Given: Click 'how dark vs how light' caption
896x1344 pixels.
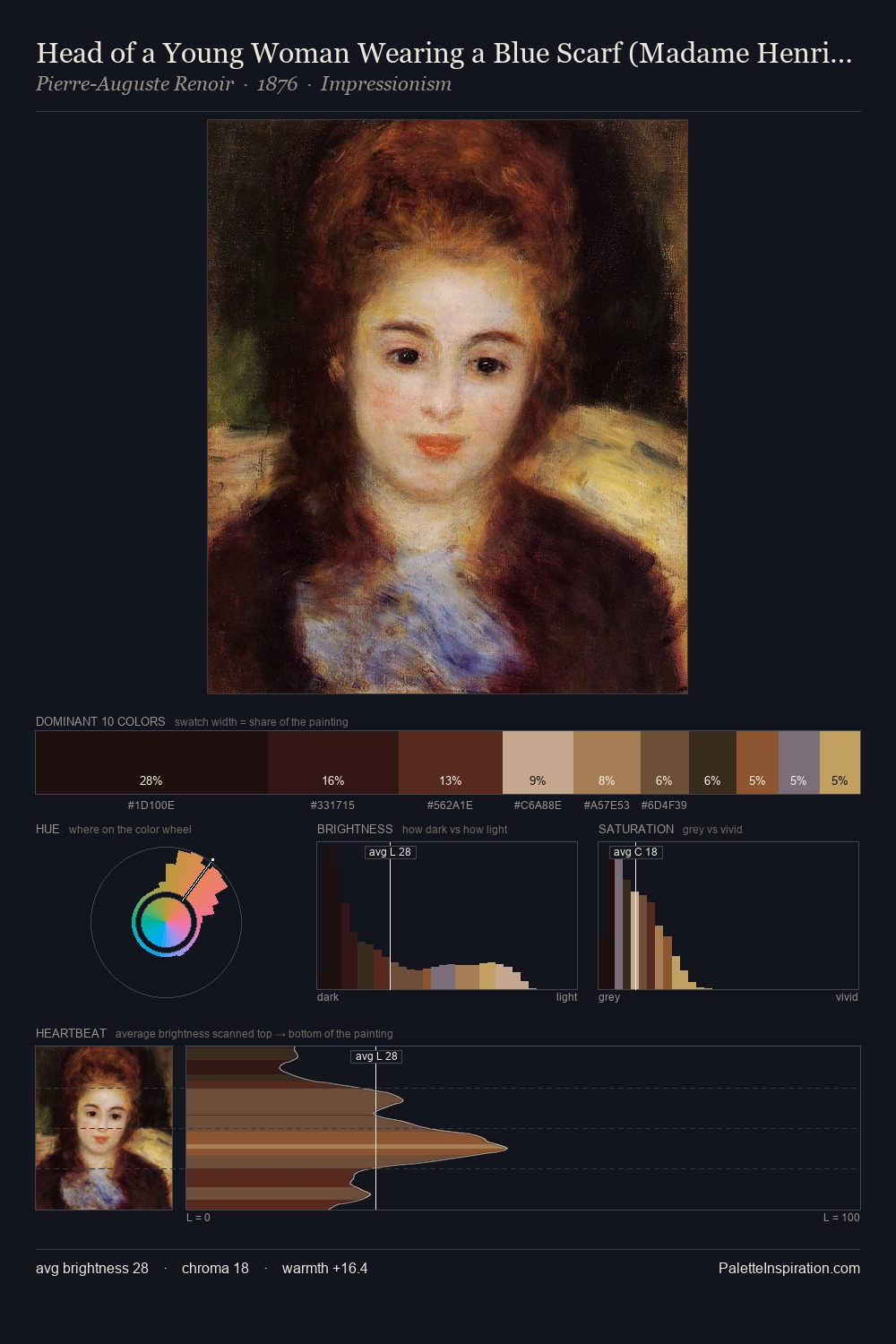Looking at the screenshot, I should (x=454, y=830).
